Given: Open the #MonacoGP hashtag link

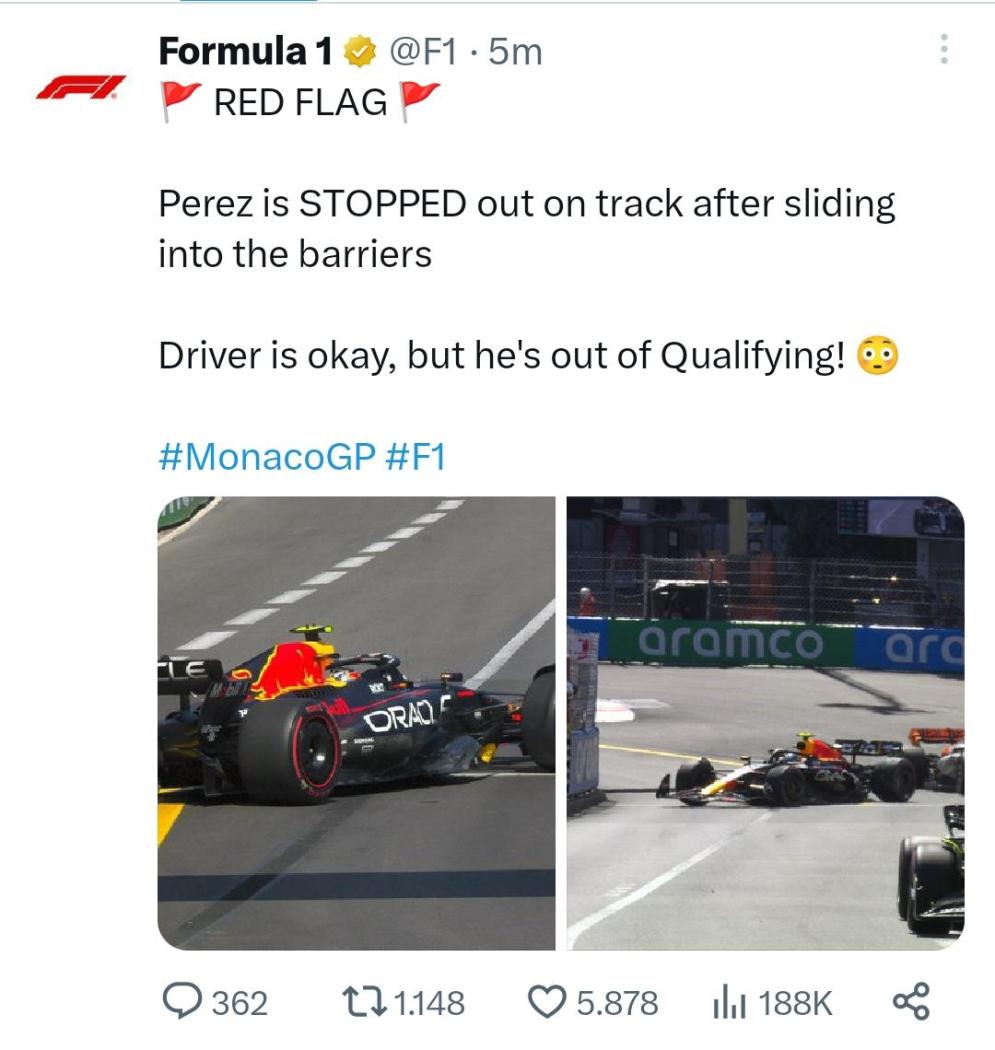Looking at the screenshot, I should (266, 456).
